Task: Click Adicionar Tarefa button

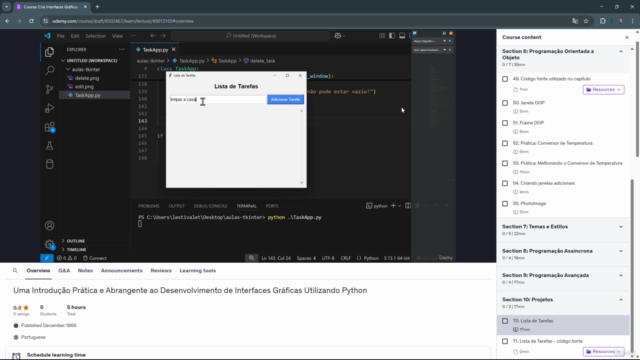Action: [285, 100]
